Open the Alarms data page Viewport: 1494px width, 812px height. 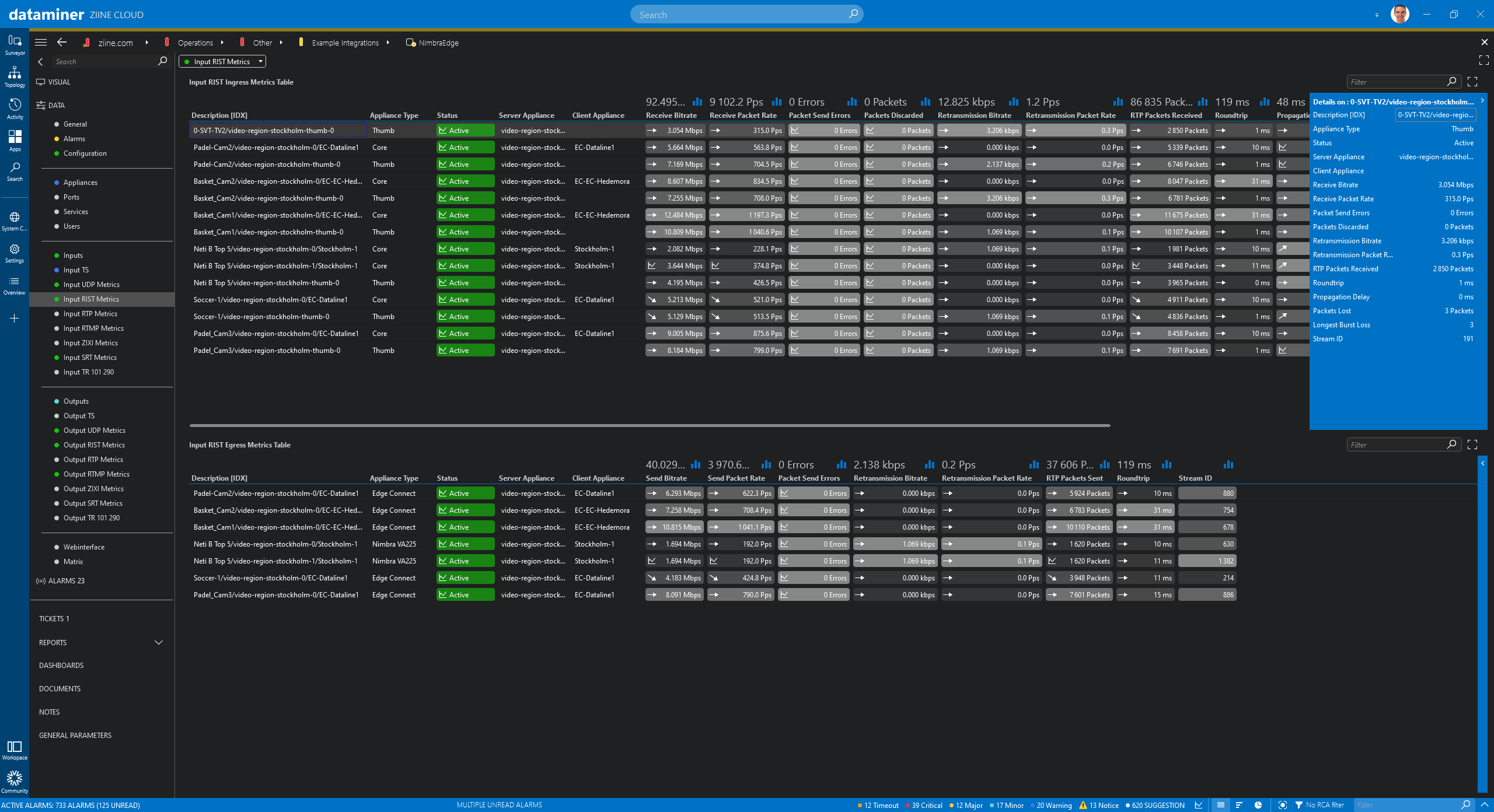tap(74, 139)
